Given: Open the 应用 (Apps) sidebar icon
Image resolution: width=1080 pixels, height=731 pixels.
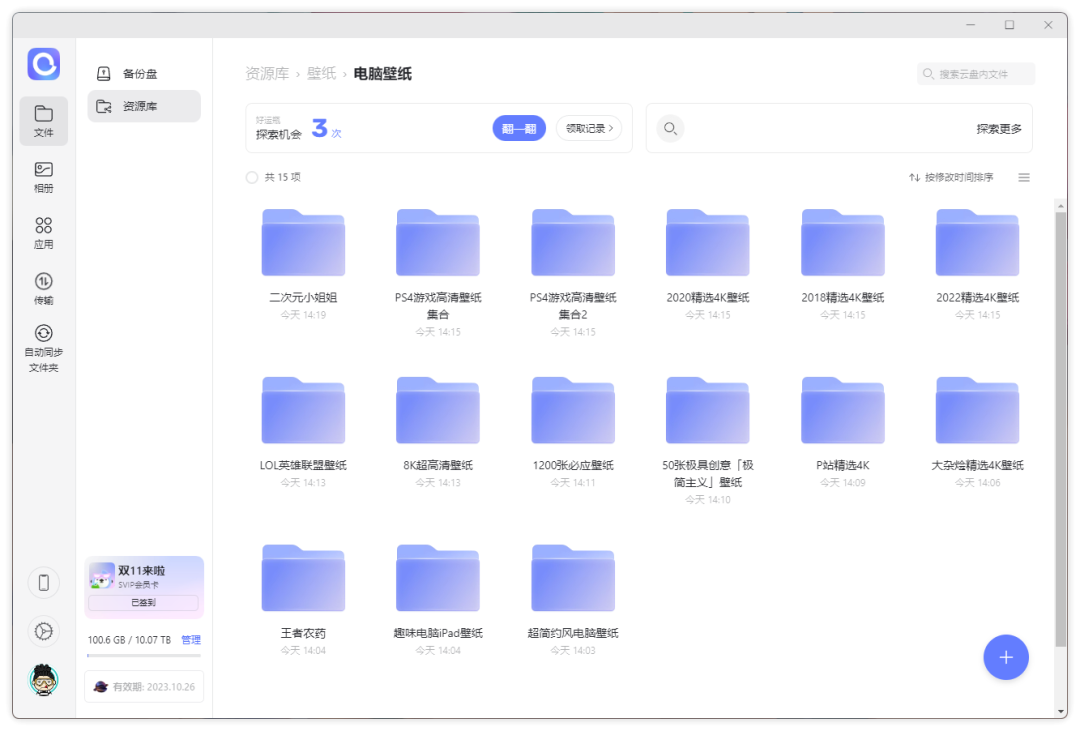Looking at the screenshot, I should [43, 233].
